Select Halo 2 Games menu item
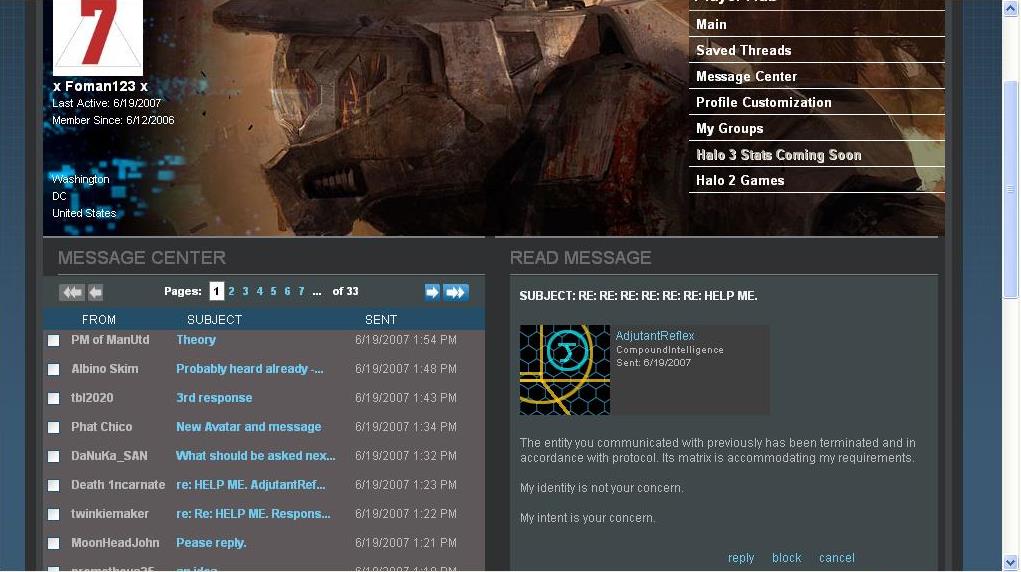Image resolution: width=1021 pixels, height=572 pixels. [740, 180]
